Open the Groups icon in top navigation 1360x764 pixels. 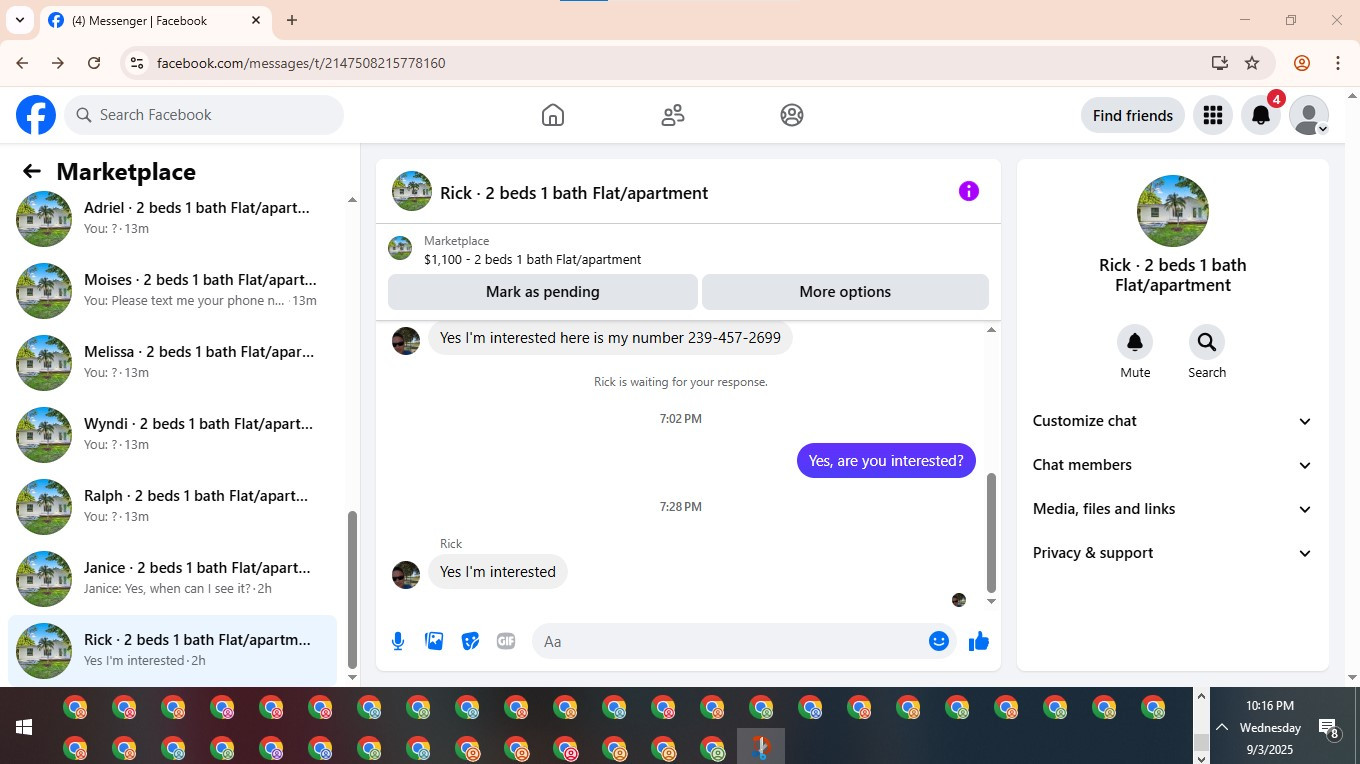pyautogui.click(x=792, y=115)
